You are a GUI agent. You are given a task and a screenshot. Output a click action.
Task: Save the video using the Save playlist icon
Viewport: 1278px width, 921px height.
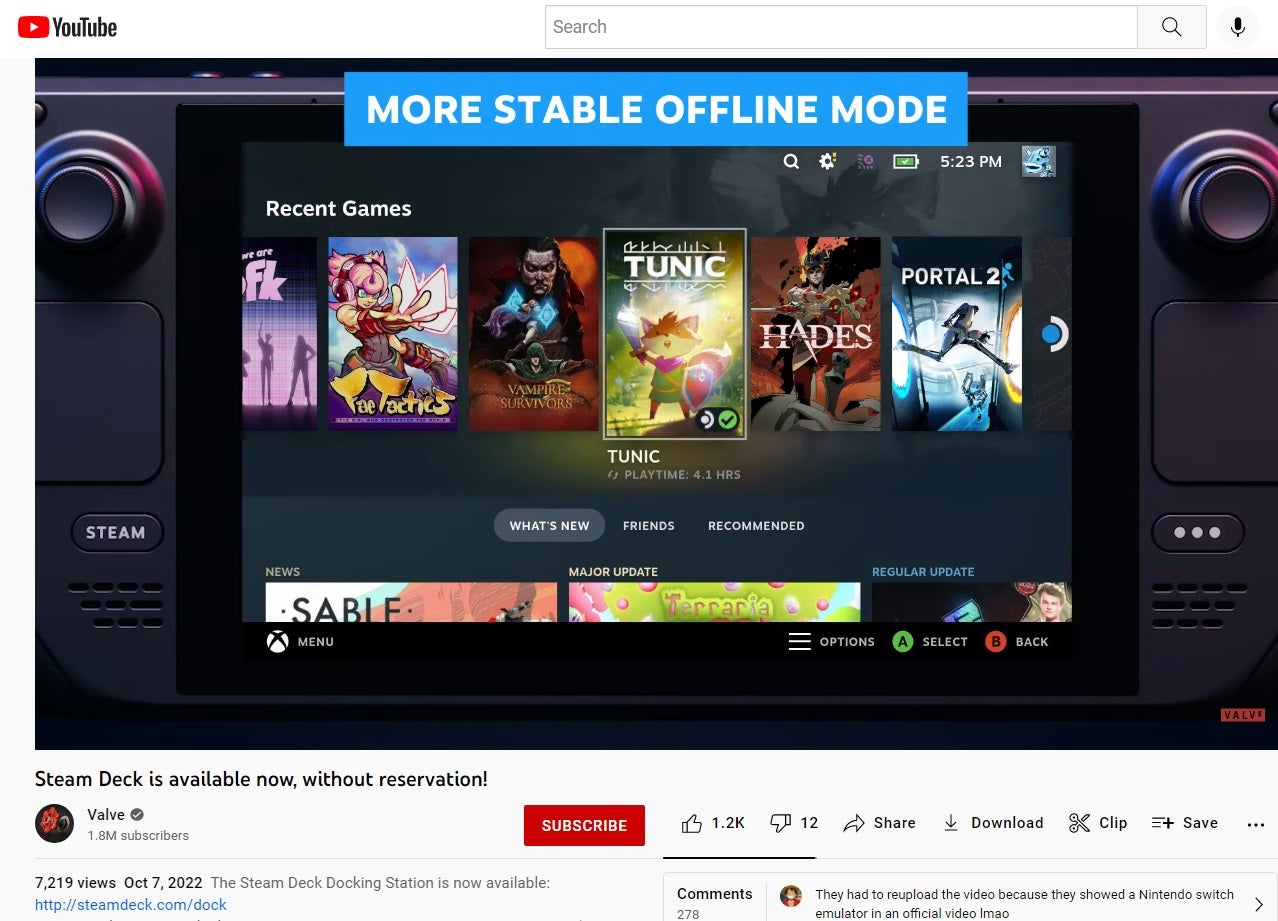[1164, 822]
